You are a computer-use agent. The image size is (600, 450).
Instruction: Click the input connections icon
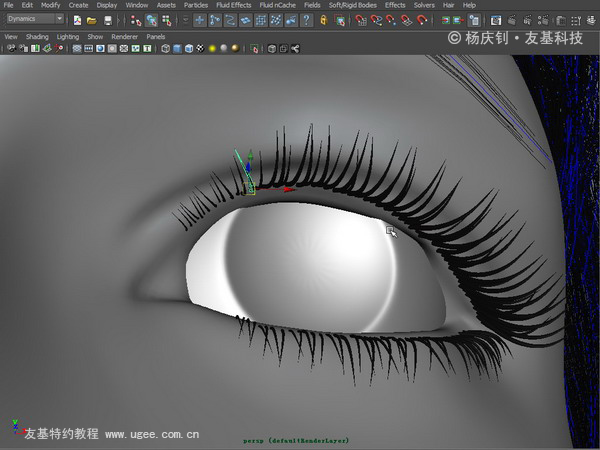[445, 20]
